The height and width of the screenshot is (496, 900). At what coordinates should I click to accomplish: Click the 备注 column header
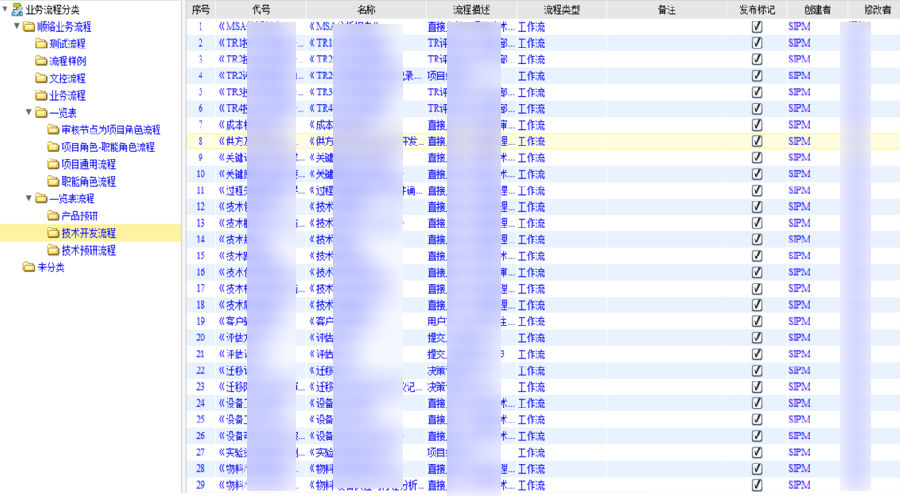click(666, 10)
